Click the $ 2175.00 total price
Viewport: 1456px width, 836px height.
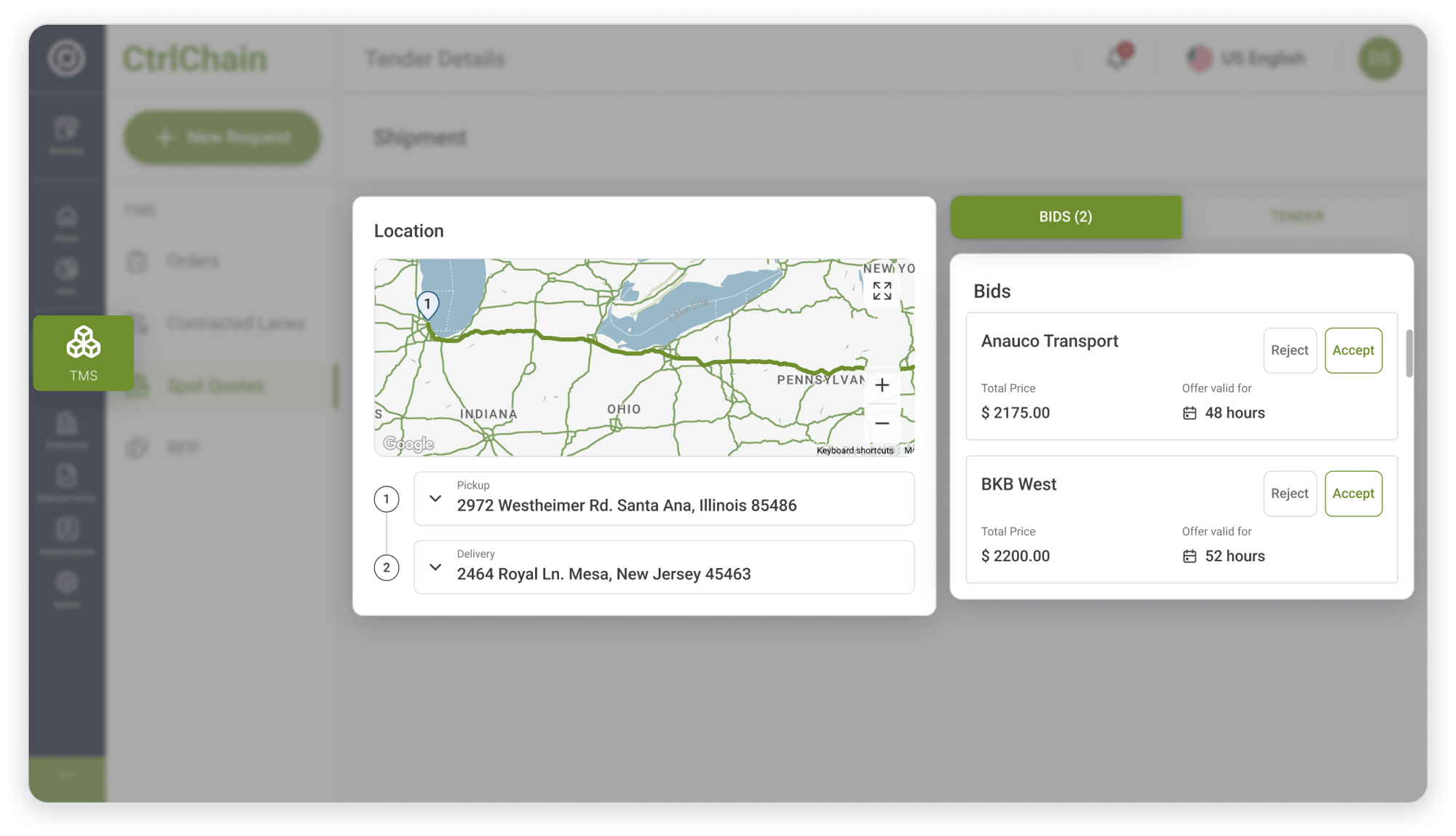[1015, 413]
